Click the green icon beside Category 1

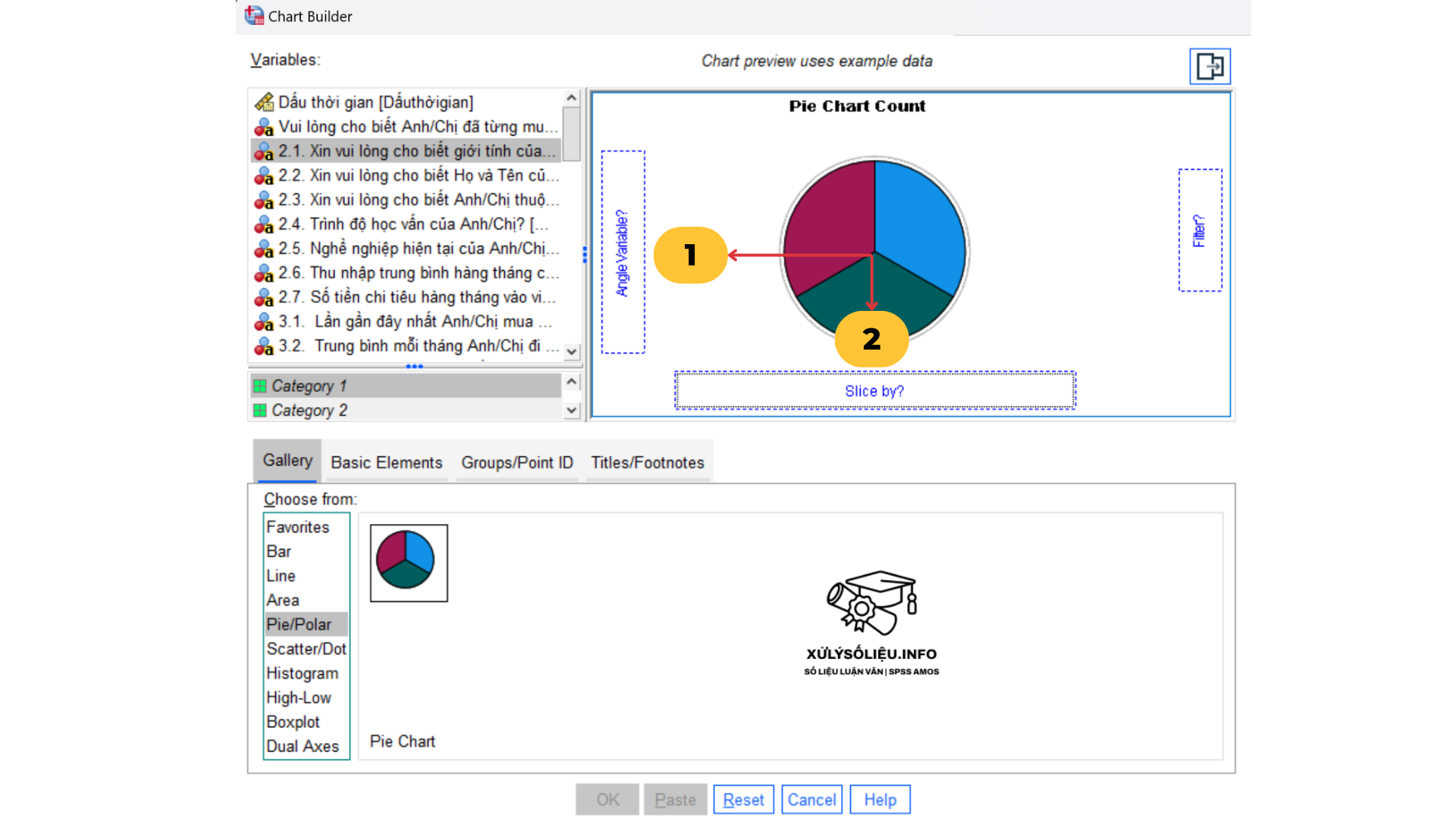260,386
